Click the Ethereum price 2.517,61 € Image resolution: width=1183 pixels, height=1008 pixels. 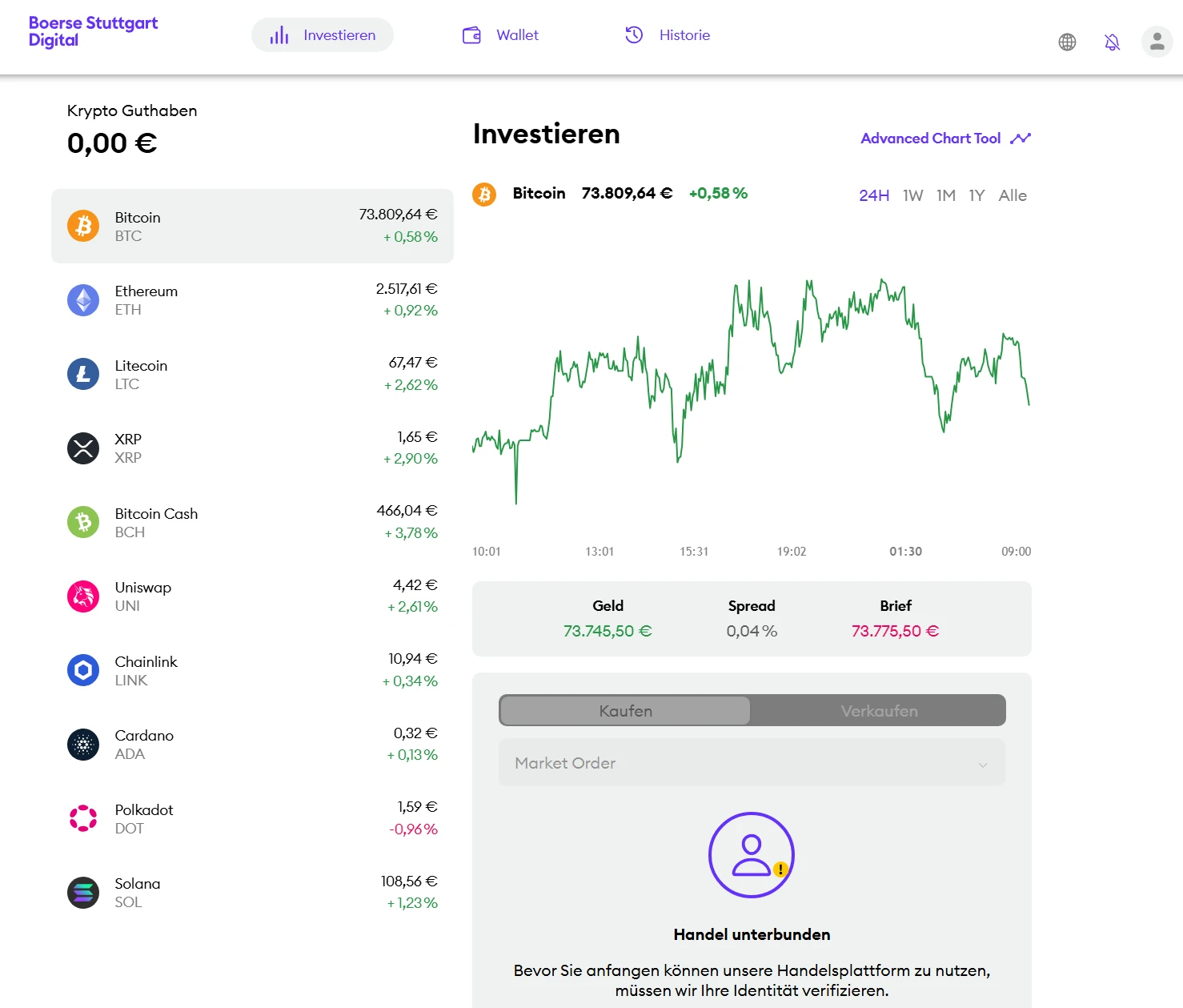click(x=407, y=289)
